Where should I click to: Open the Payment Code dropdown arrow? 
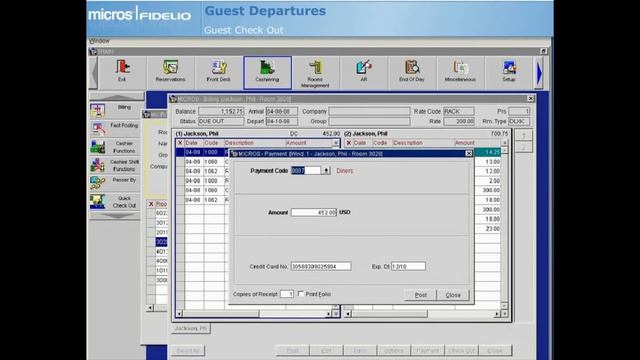click(x=326, y=171)
